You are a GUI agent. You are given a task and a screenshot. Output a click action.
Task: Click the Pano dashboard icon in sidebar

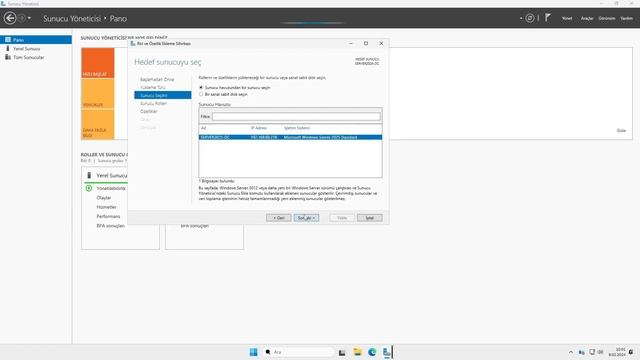pyautogui.click(x=8, y=40)
